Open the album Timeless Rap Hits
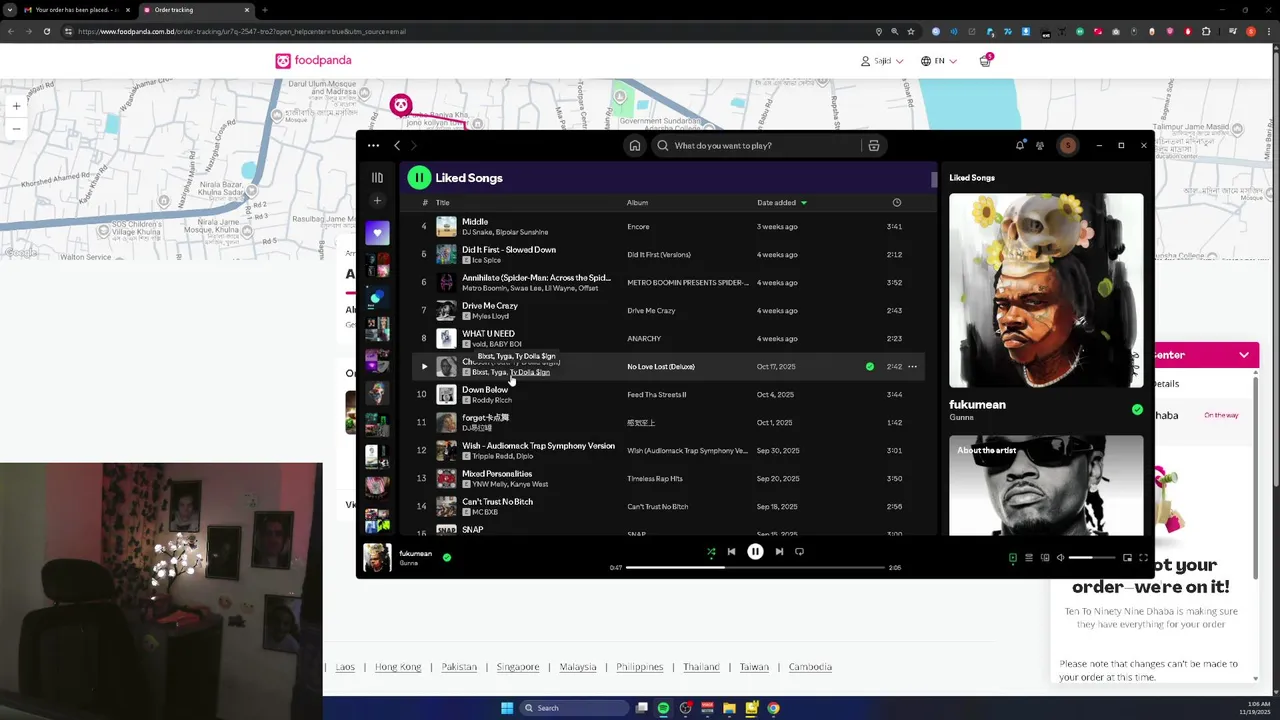 (x=655, y=479)
